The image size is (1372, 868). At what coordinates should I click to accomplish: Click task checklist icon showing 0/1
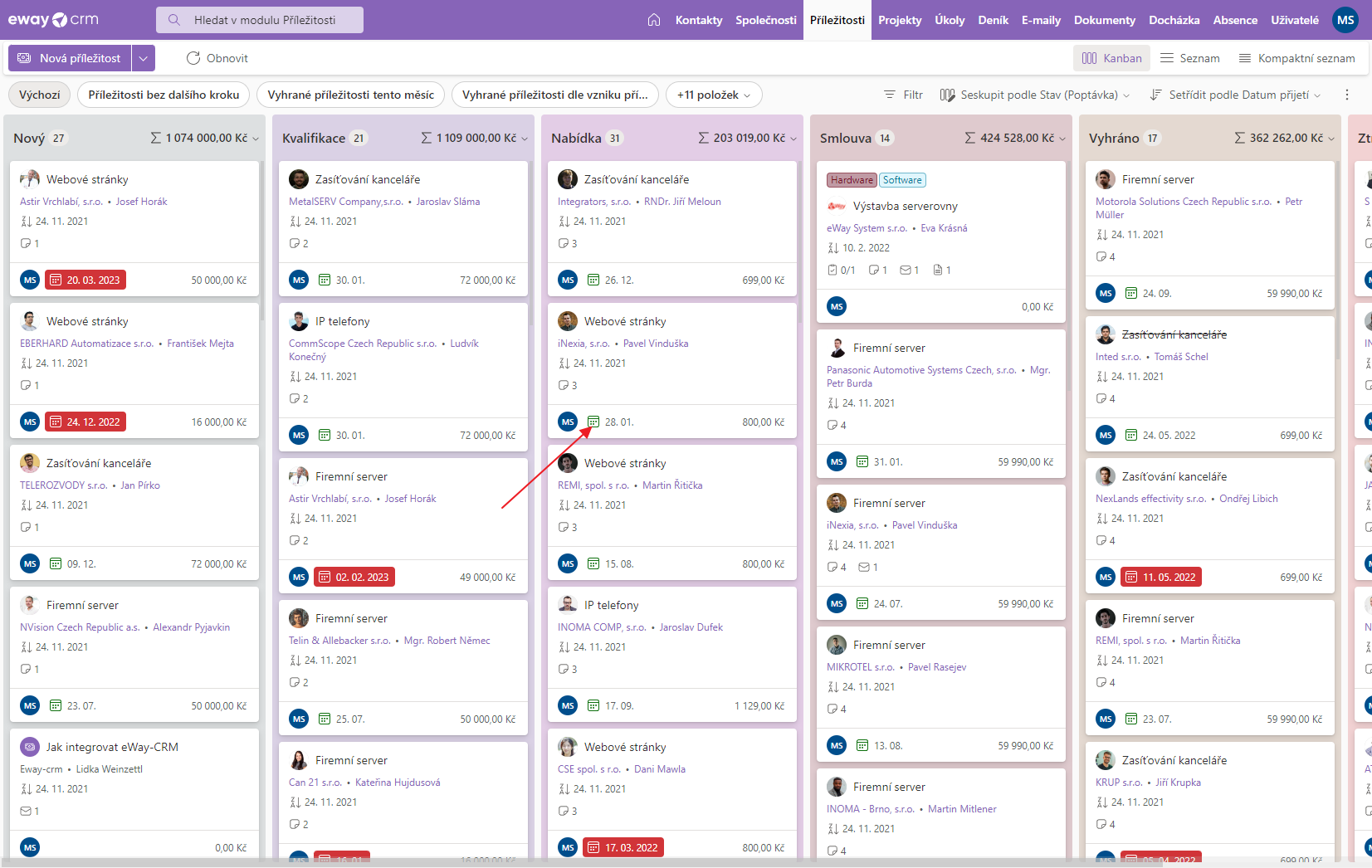(832, 270)
